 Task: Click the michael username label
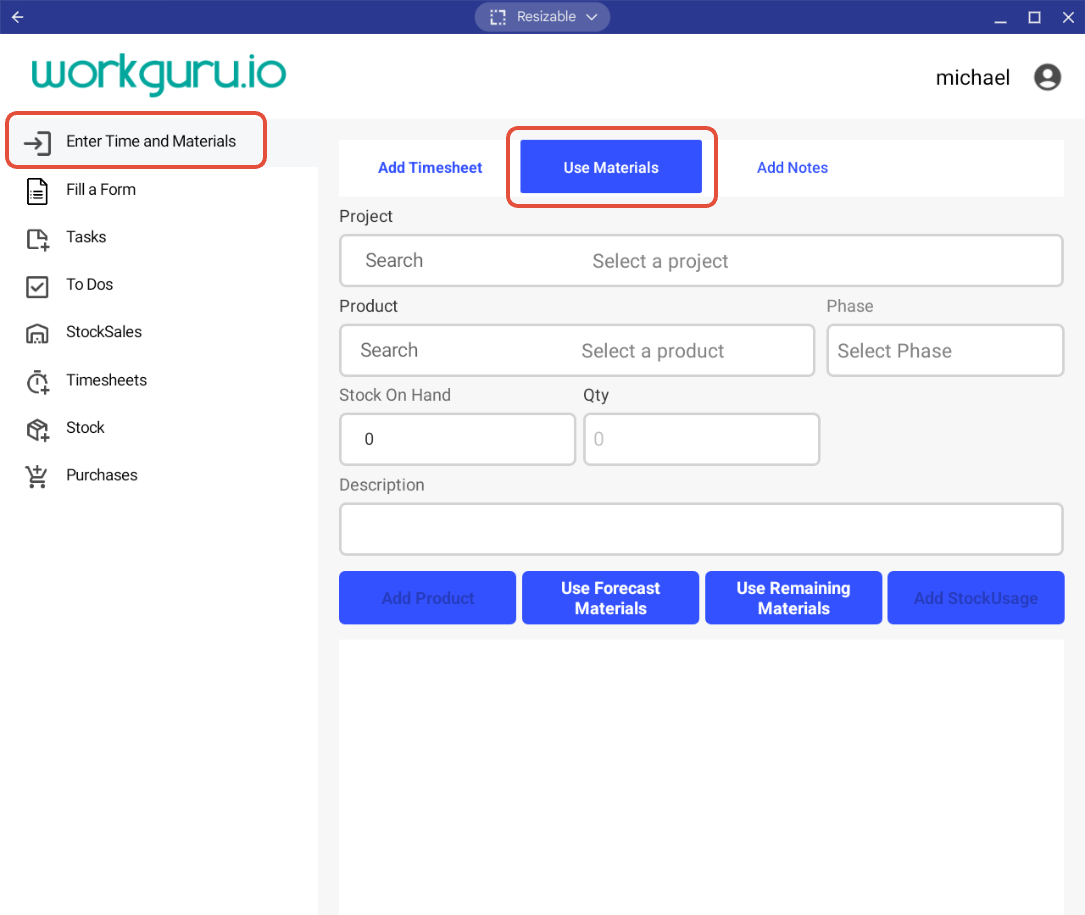tap(972, 78)
